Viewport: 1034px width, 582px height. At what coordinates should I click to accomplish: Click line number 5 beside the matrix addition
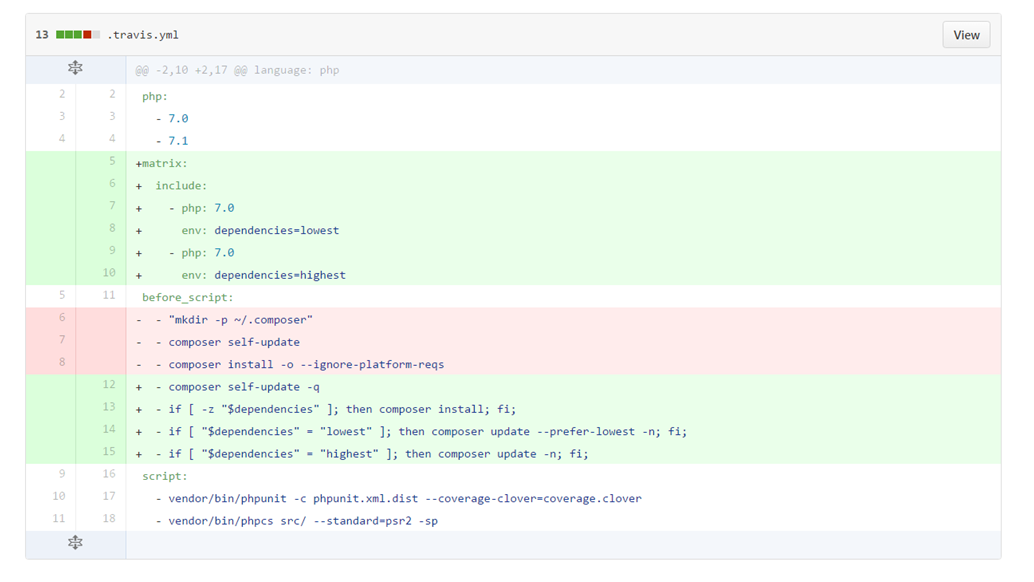coord(110,162)
